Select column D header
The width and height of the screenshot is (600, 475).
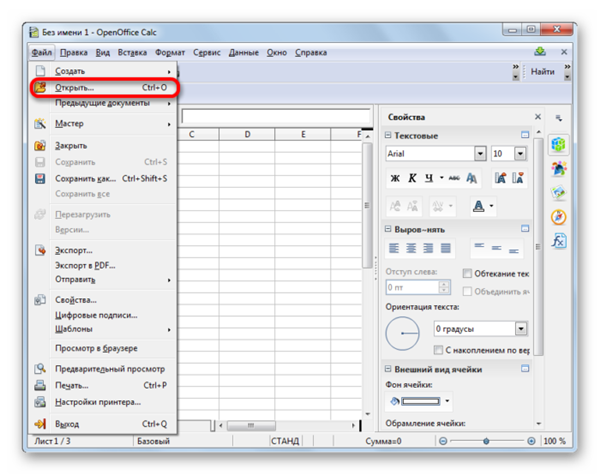(x=247, y=134)
